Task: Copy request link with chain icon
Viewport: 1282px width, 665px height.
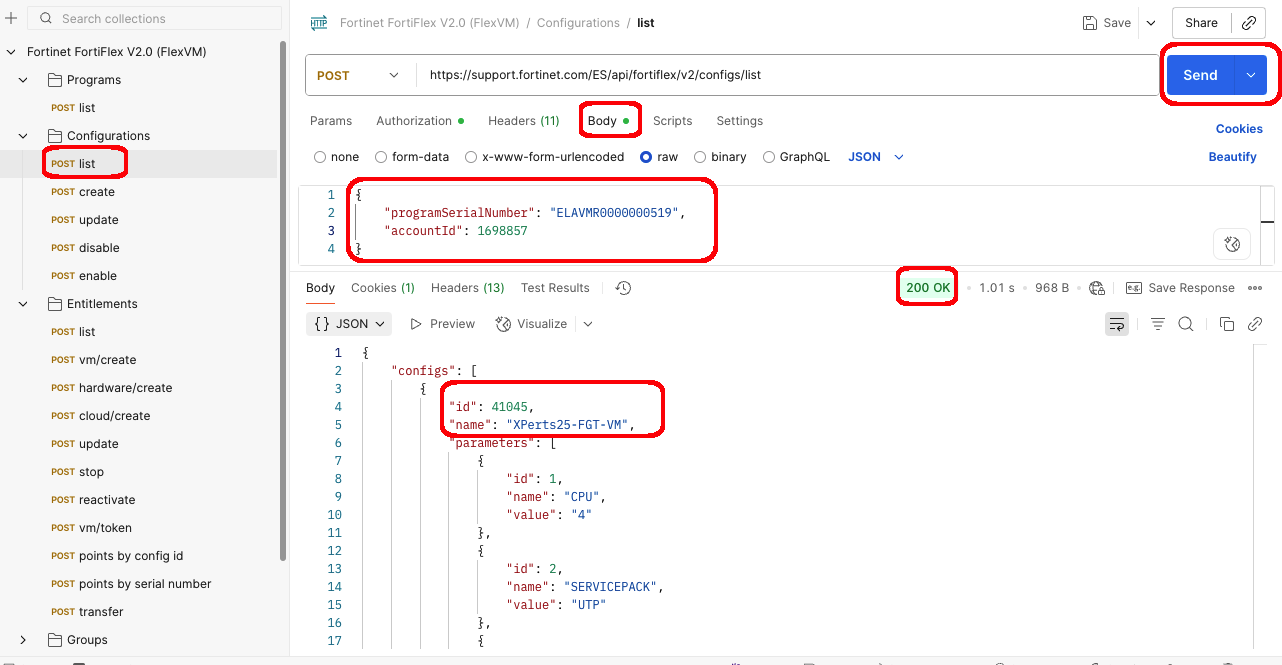Action: pyautogui.click(x=1249, y=23)
